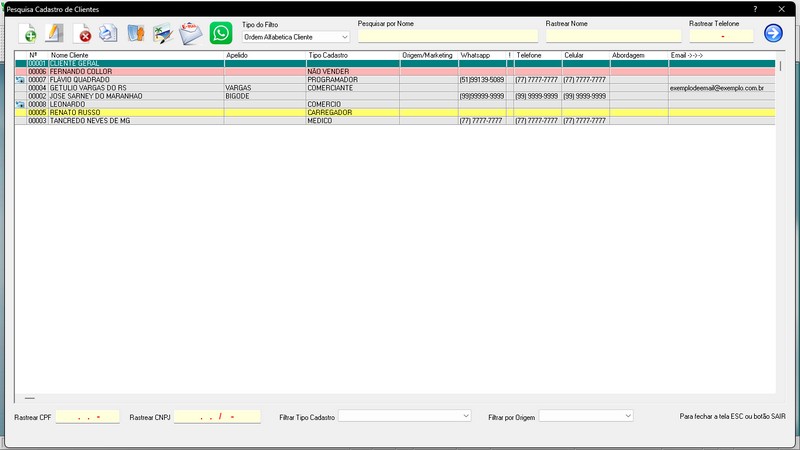800x450 pixels.
Task: Focus the Rastrear Telefone field
Action: click(x=721, y=36)
